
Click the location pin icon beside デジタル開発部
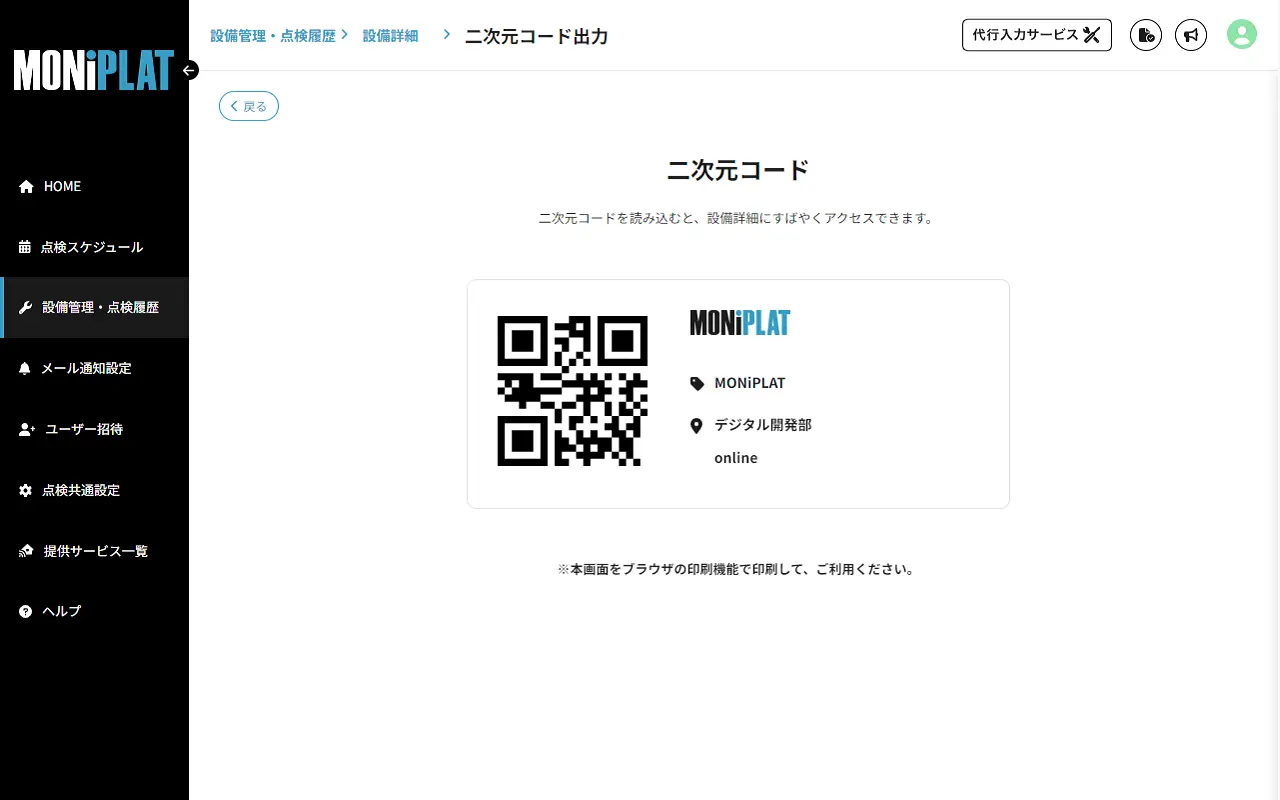(x=697, y=425)
